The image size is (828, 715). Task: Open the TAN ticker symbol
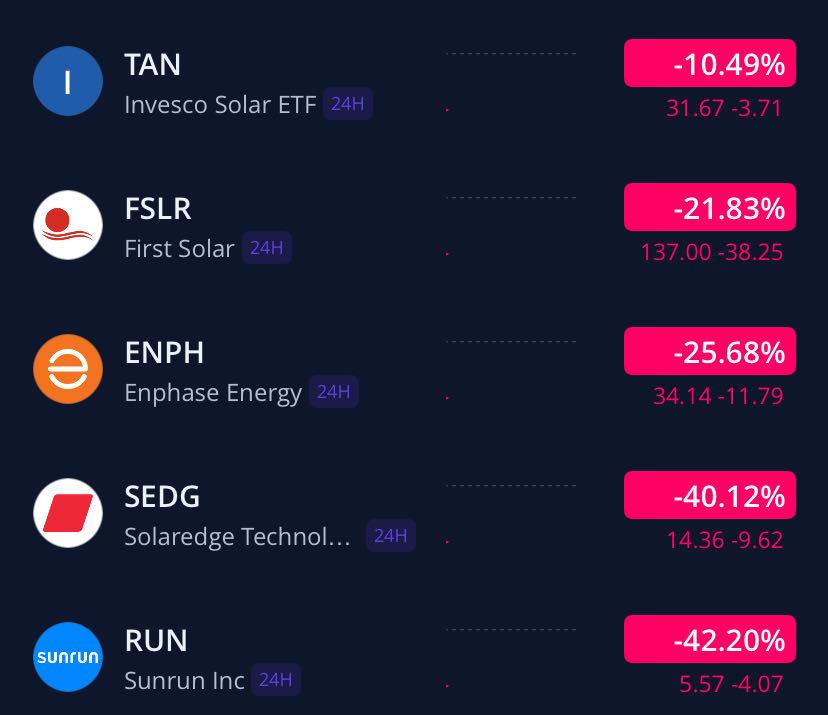[x=152, y=65]
